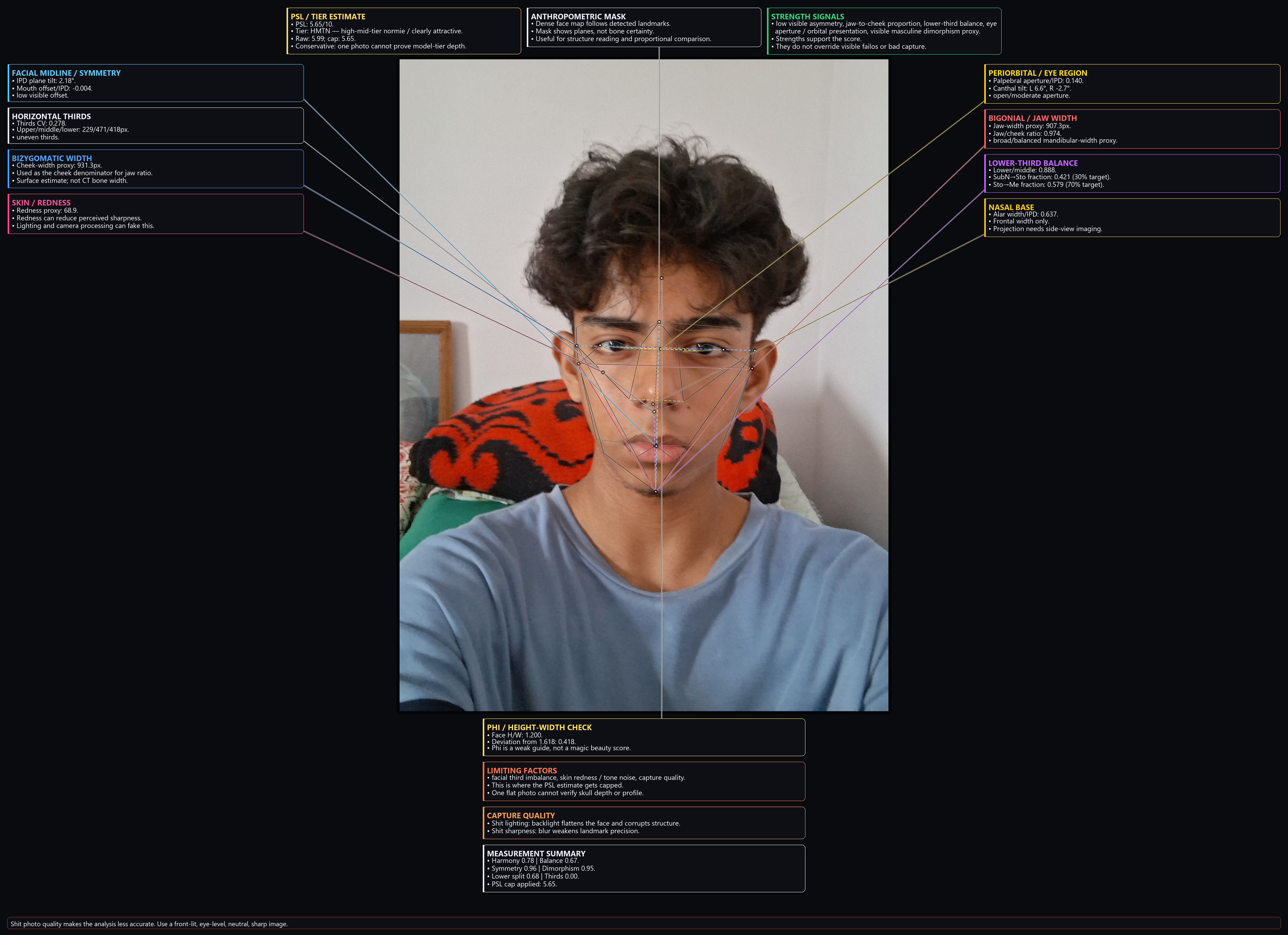Screen dimensions: 1288x935
Task: Click the 'HORIZONTAL THIRDS' heading
Action: pos(51,116)
